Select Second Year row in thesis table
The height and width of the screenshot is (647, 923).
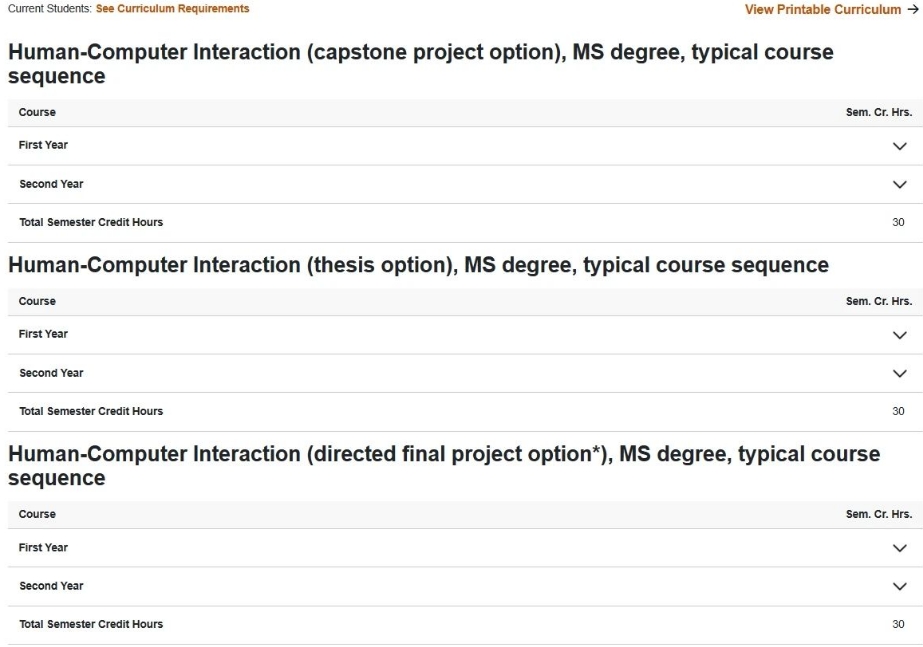(465, 373)
